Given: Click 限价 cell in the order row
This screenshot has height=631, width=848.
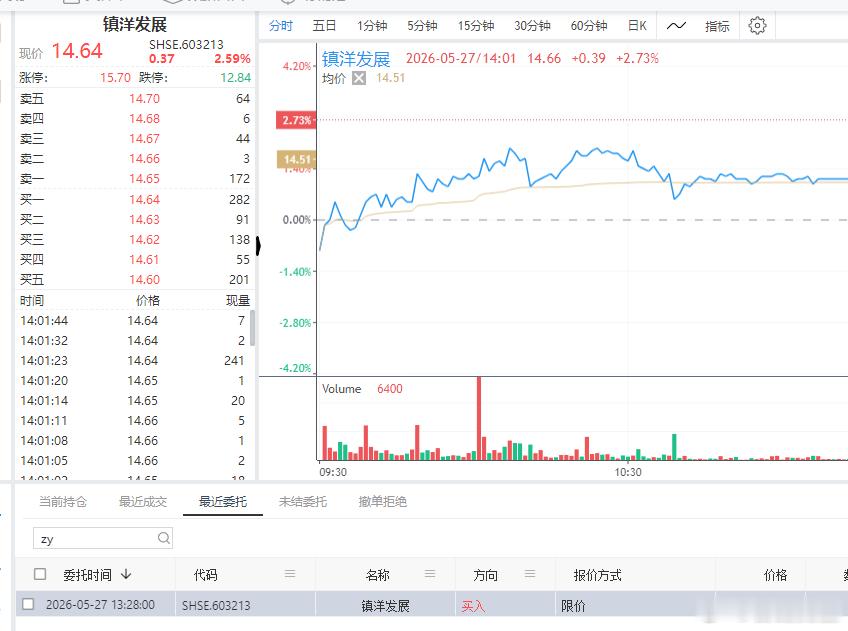Looking at the screenshot, I should [573, 606].
